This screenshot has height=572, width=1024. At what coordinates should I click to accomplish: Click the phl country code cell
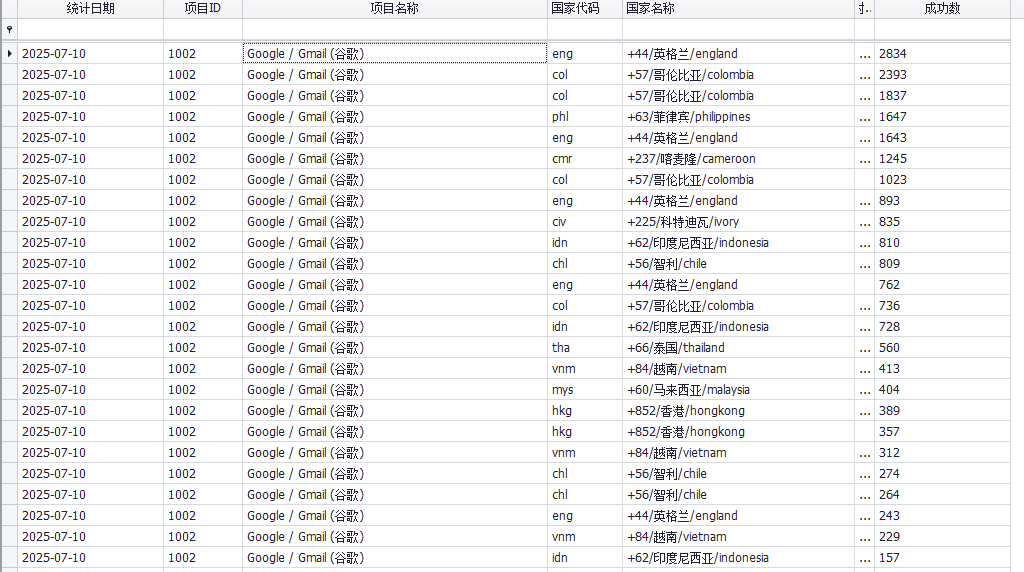point(584,116)
